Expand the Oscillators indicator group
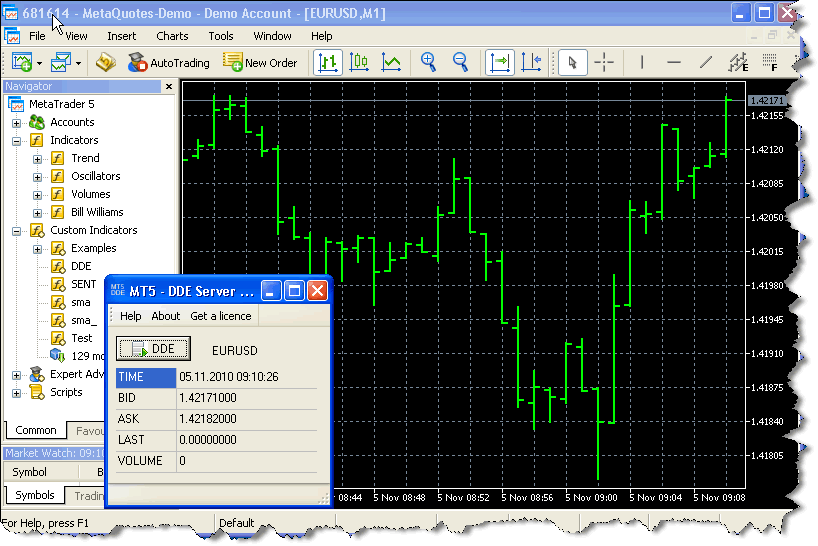This screenshot has width=818, height=546. [37, 177]
